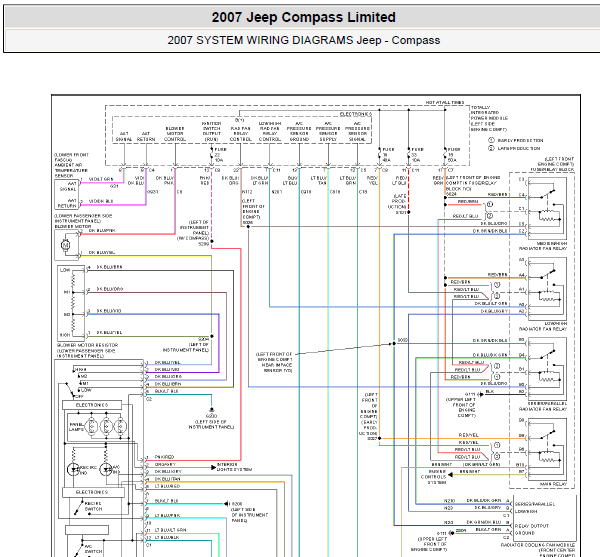This screenshot has height=557, width=600.
Task: Select "A/C PRESSURE SENSOR SUPPLY" label
Action: pyautogui.click(x=328, y=132)
